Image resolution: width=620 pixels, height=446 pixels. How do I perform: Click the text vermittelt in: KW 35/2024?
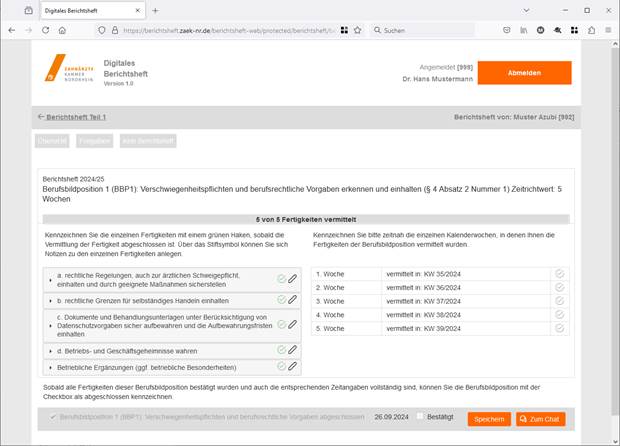tap(423, 274)
